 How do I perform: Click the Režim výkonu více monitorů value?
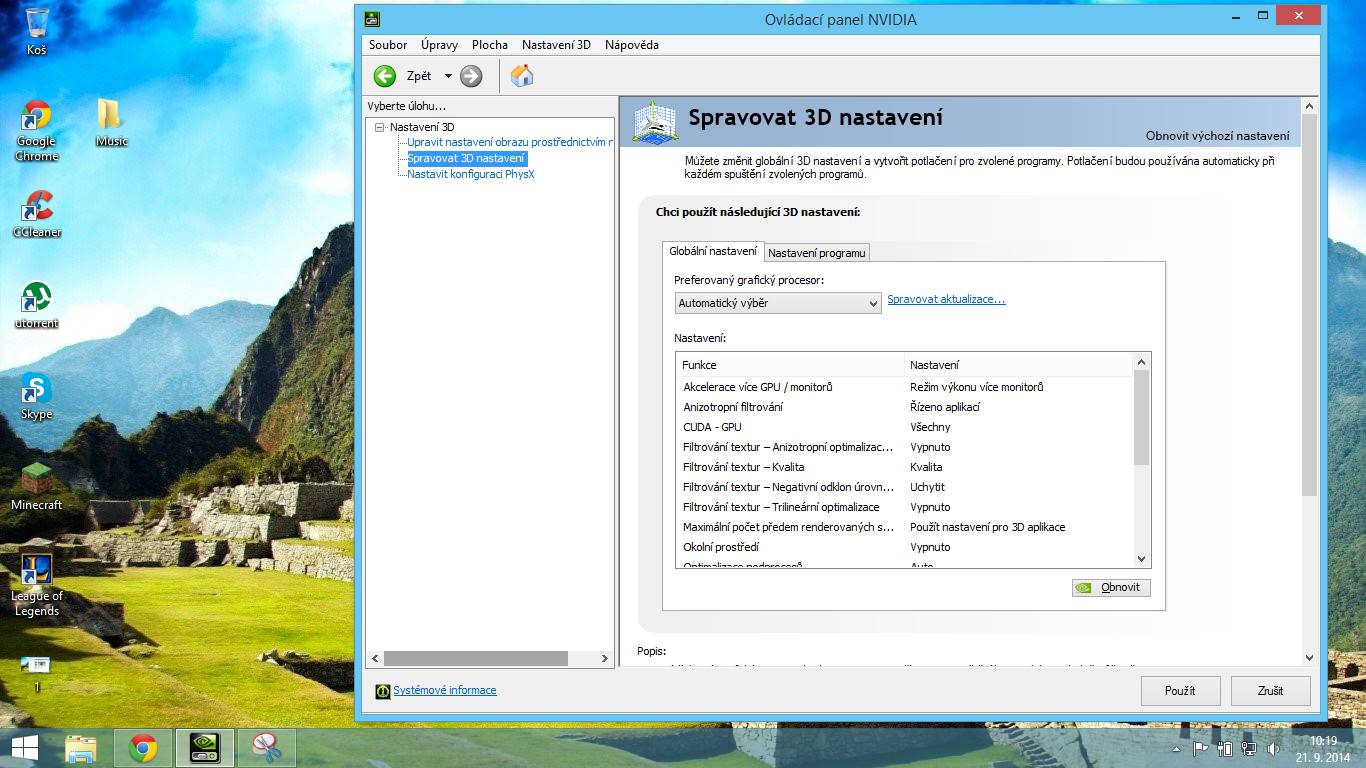(977, 387)
